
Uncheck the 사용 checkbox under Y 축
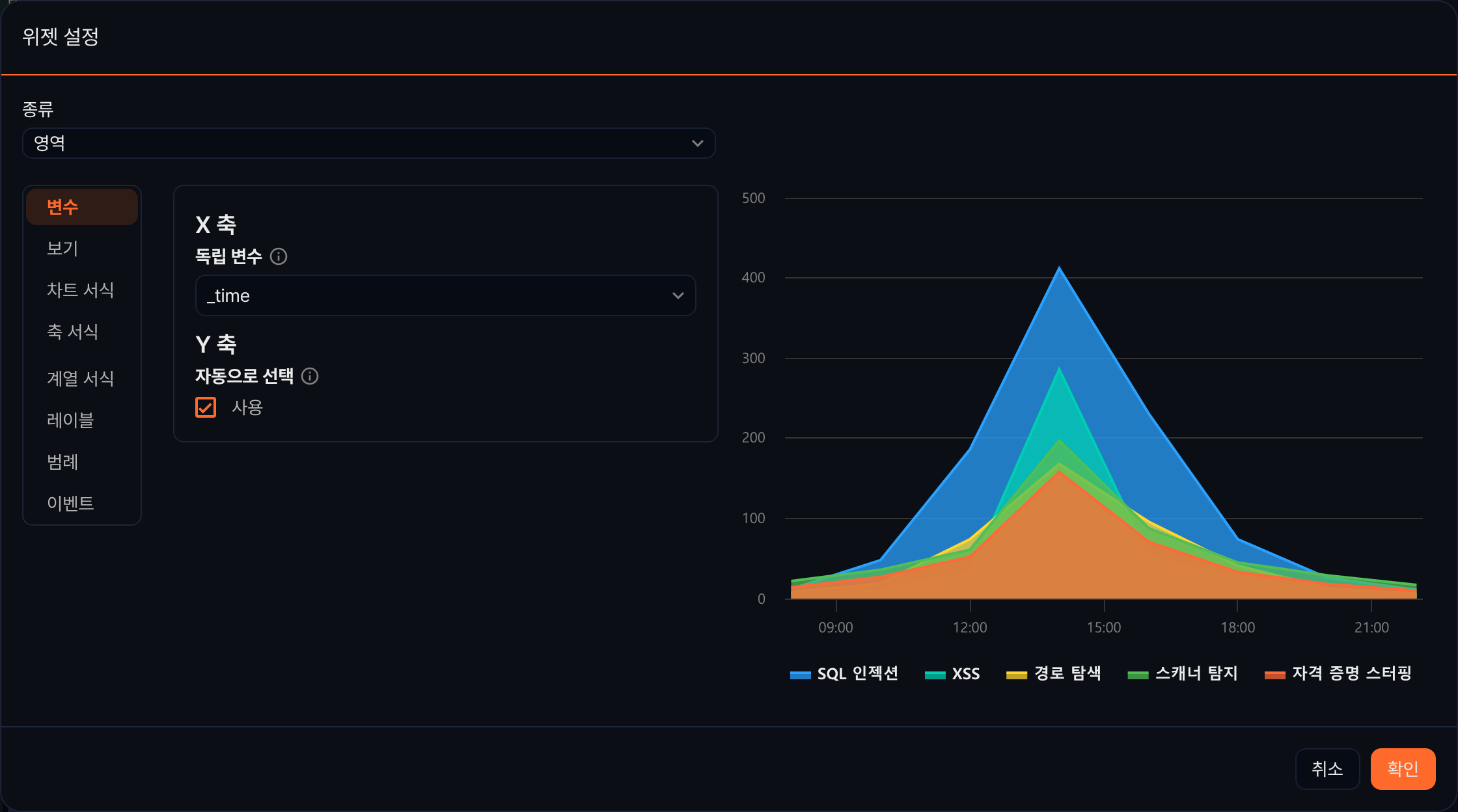point(206,407)
